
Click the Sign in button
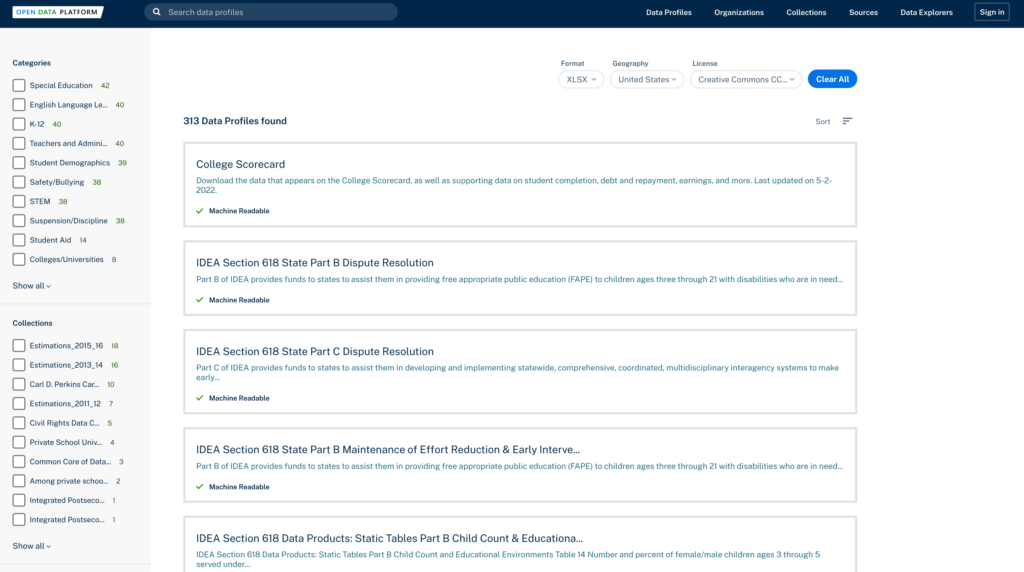[x=991, y=12]
